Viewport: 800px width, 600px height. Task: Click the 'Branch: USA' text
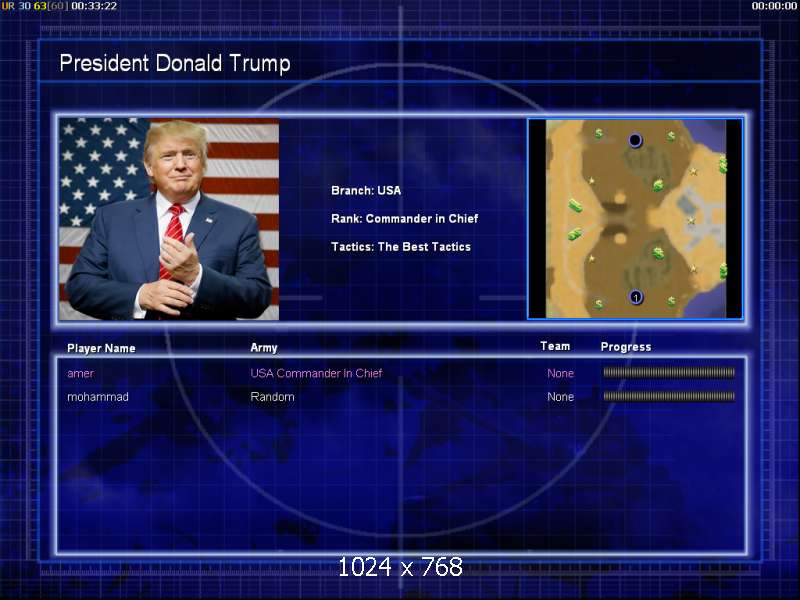point(366,191)
